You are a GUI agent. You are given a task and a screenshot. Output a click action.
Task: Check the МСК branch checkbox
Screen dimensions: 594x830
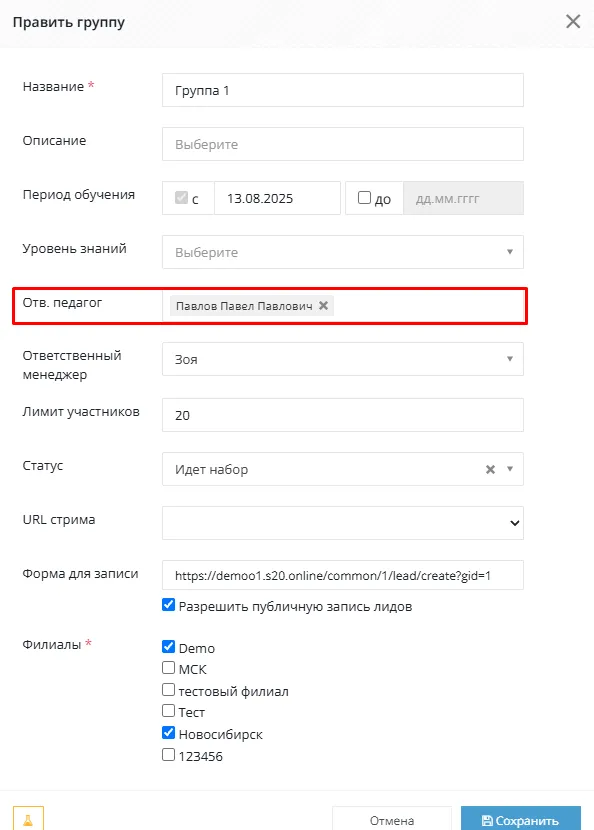tap(168, 667)
